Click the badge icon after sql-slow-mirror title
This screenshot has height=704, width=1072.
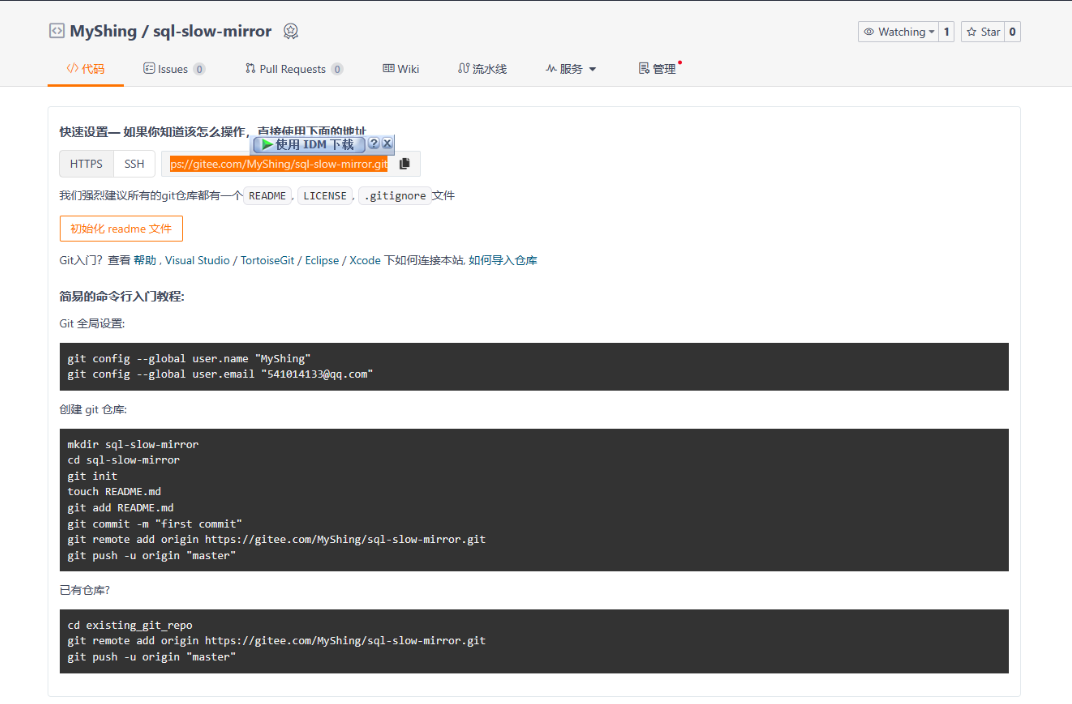290,31
